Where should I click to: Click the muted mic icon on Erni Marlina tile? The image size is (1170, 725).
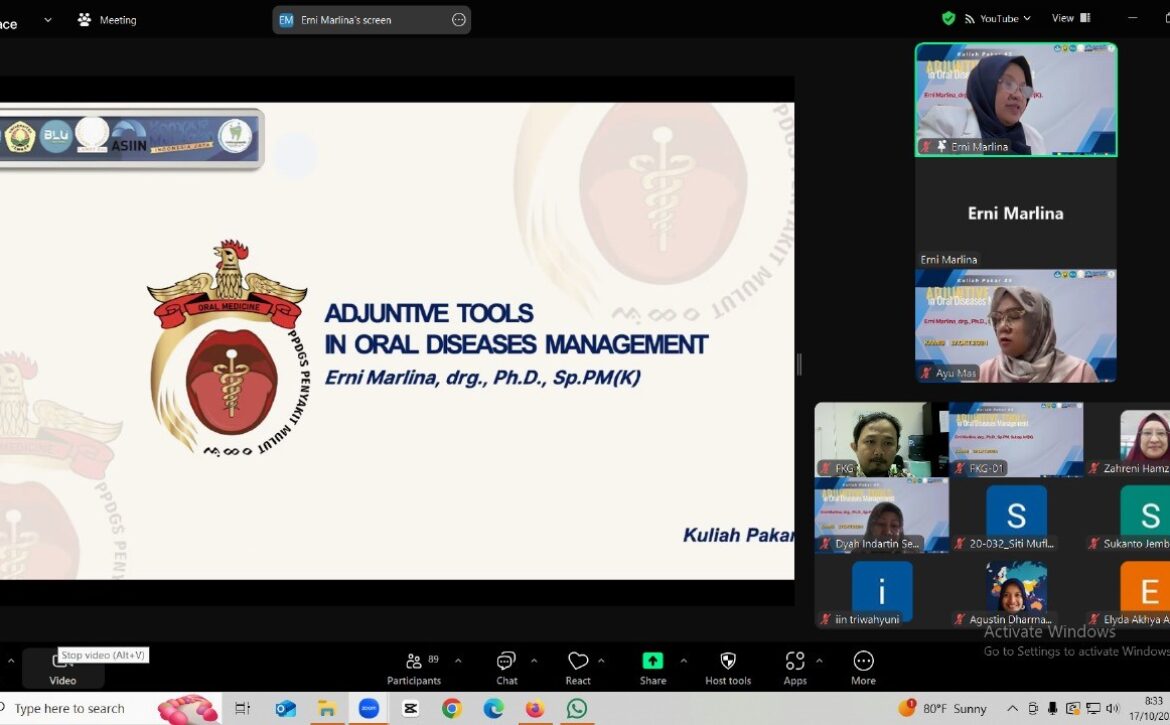tap(927, 146)
